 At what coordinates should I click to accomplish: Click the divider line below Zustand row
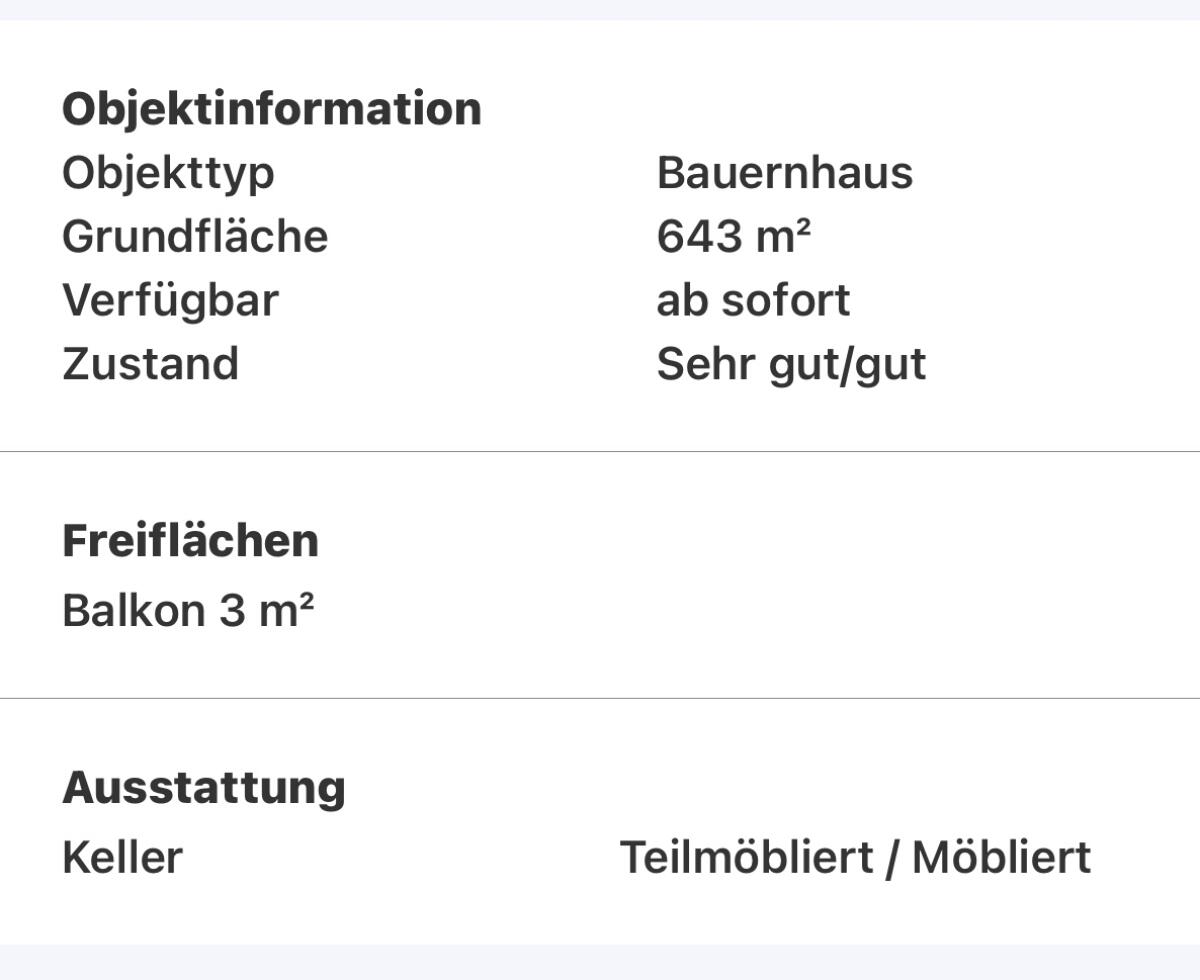600,452
